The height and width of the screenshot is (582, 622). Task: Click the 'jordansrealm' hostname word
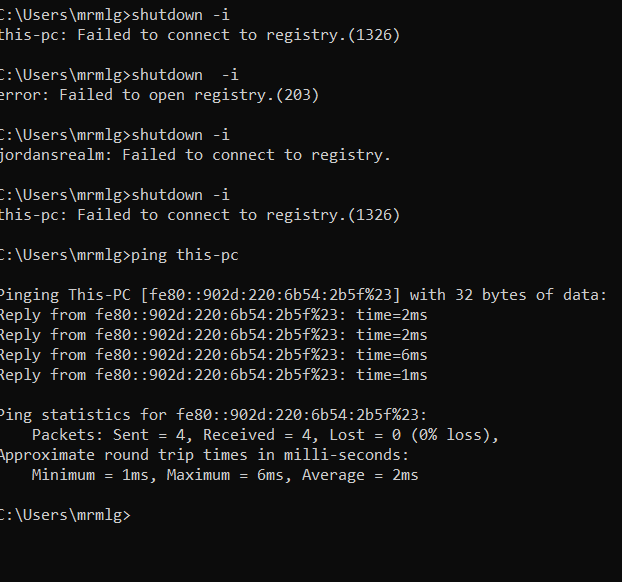tap(52, 155)
